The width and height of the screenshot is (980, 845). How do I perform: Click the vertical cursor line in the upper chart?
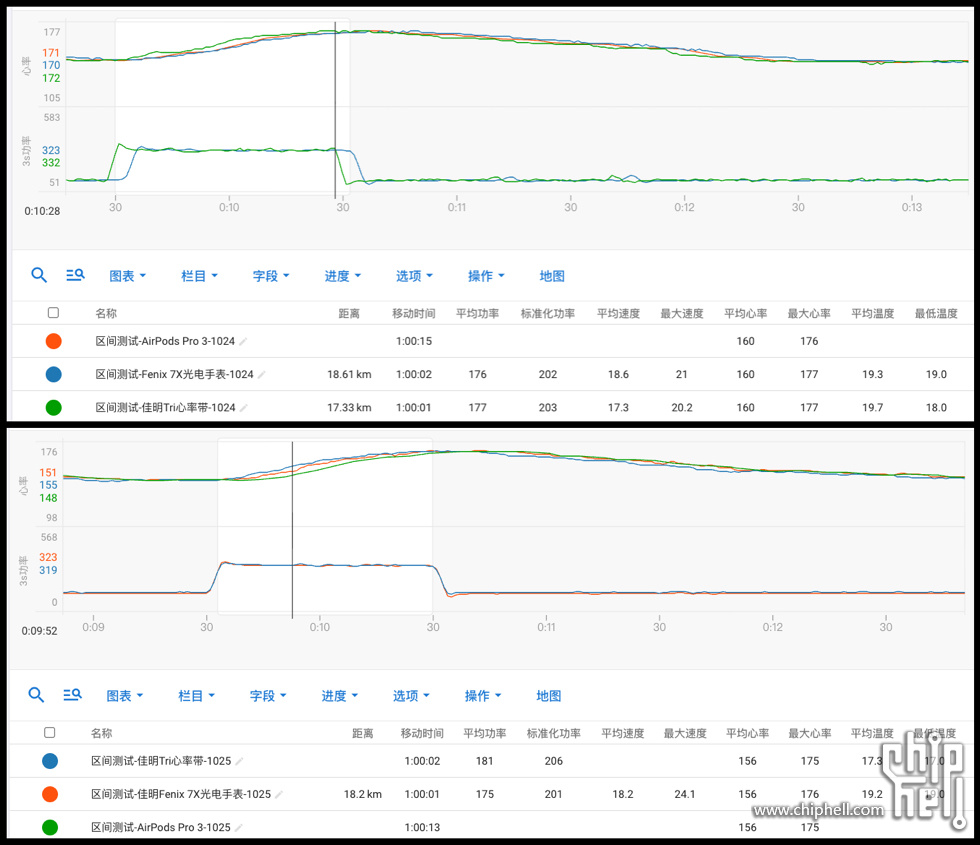point(335,110)
